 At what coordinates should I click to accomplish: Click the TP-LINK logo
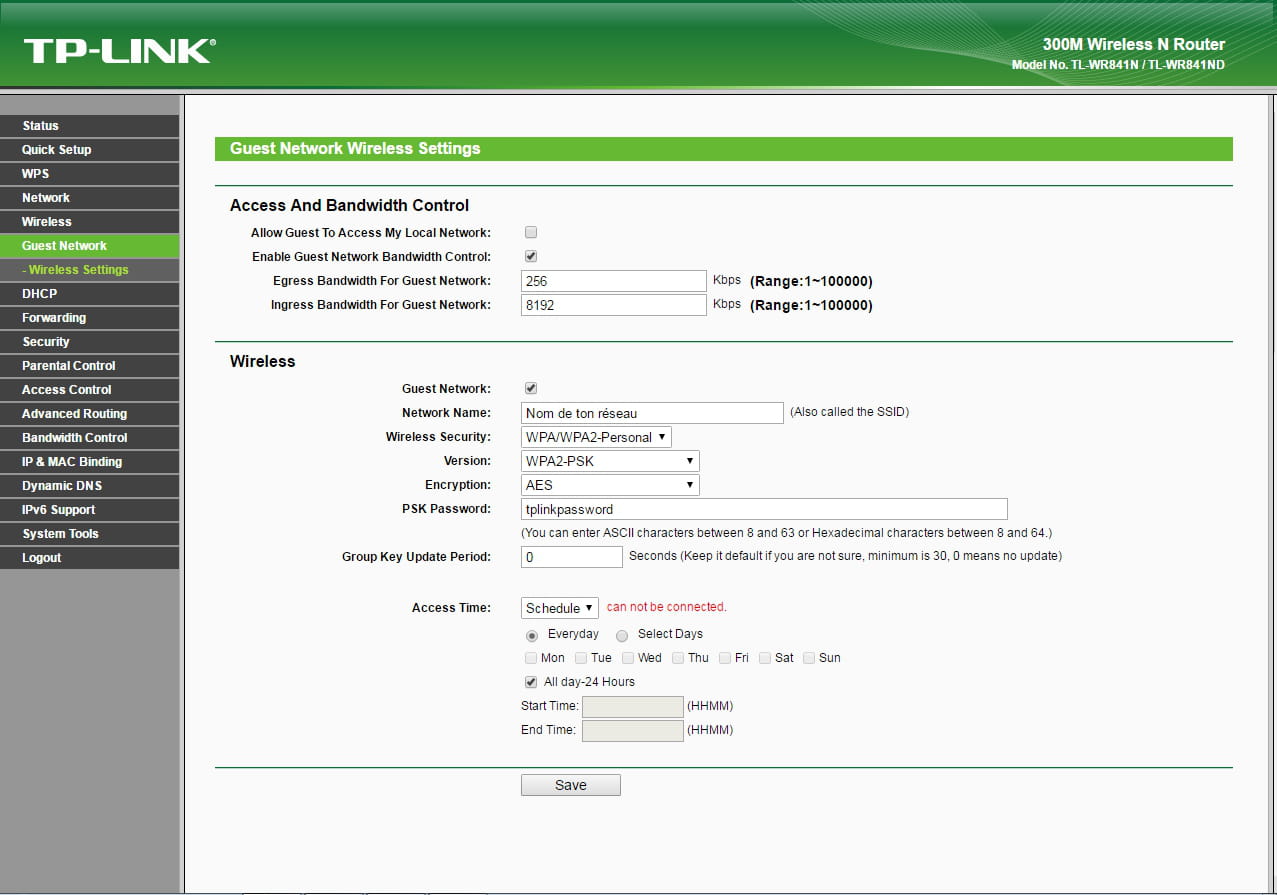tap(118, 50)
